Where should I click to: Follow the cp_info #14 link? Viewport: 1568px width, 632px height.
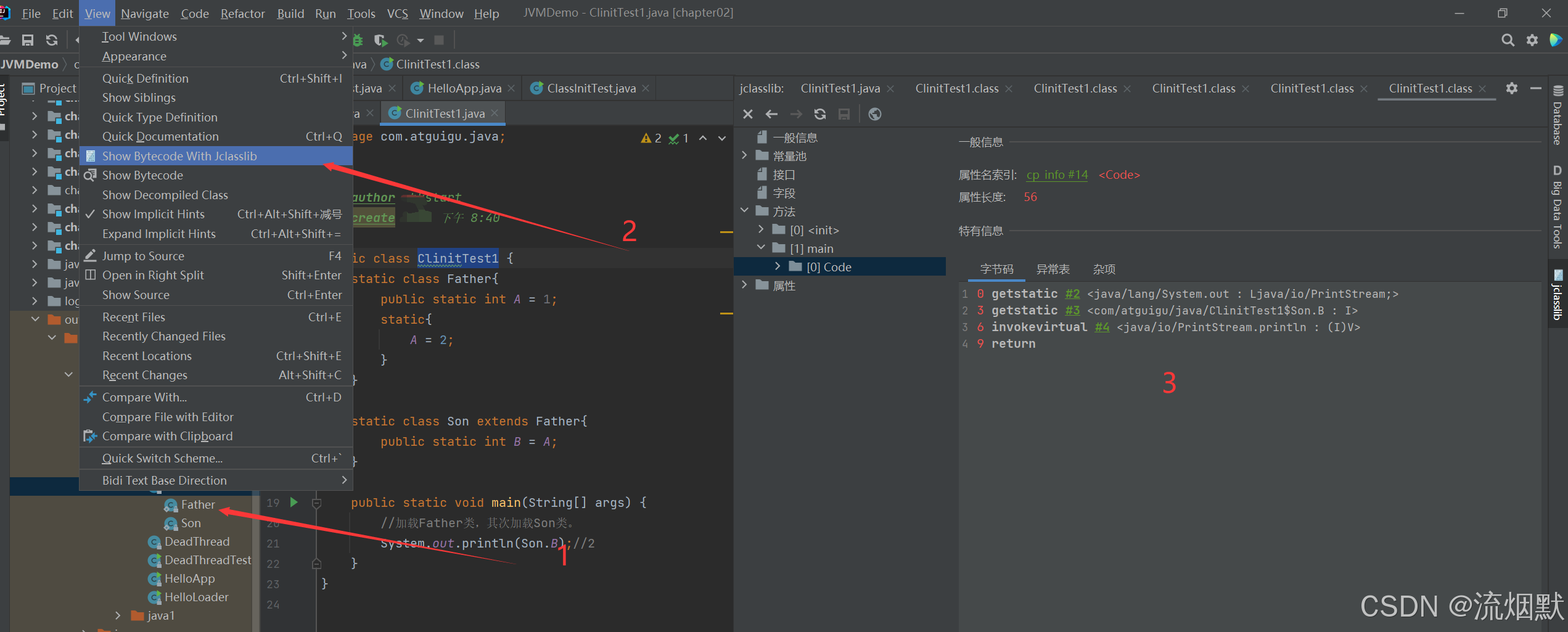[1057, 175]
